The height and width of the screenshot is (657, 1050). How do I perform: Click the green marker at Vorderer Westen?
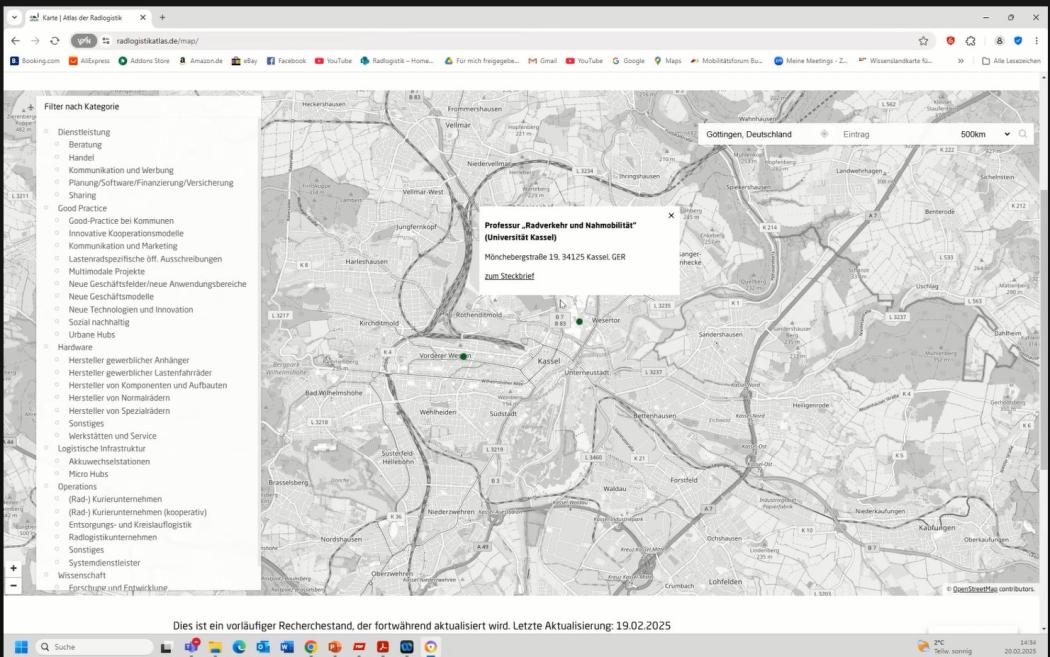pos(463,356)
